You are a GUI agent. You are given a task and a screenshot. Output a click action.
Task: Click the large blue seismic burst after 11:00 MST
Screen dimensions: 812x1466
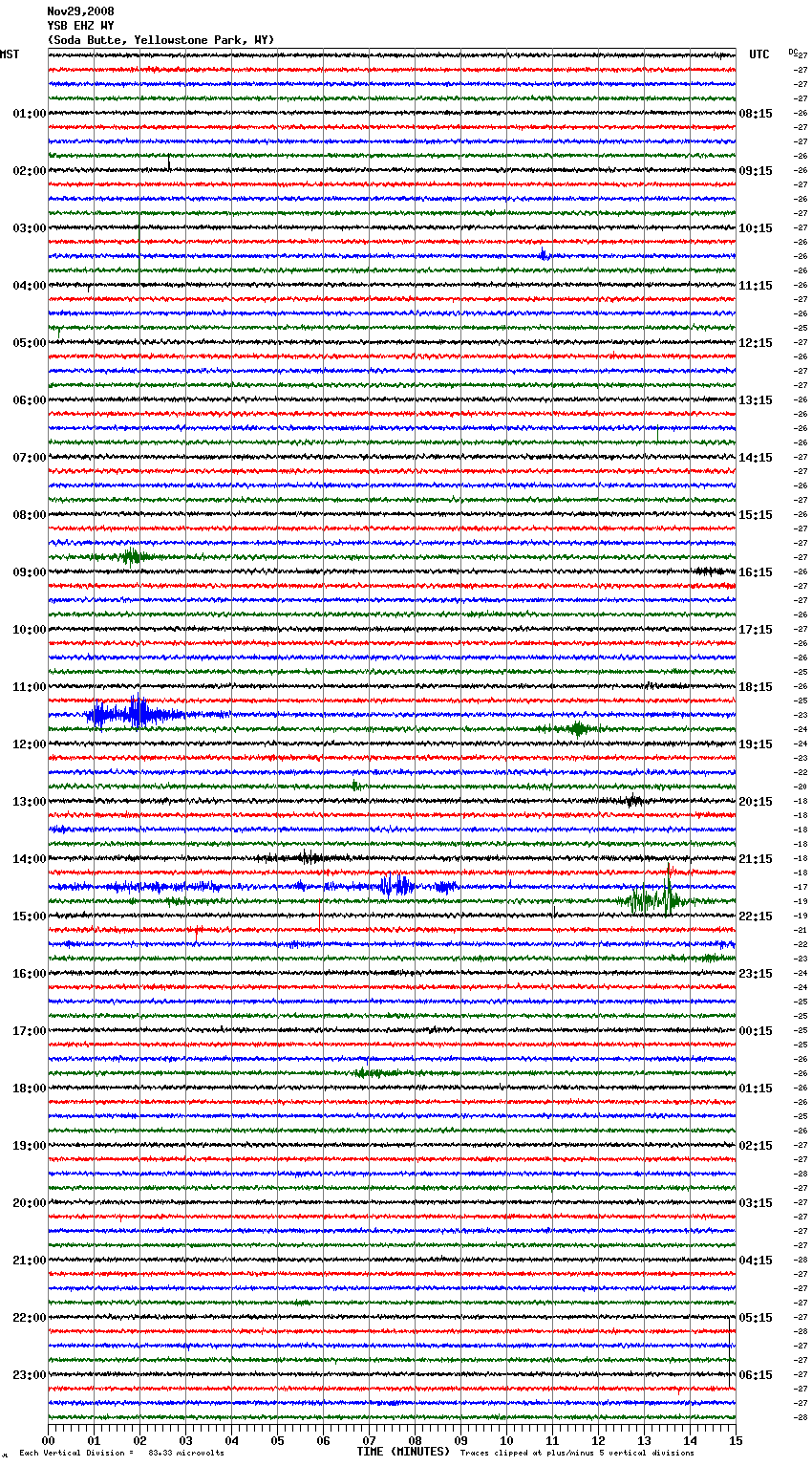134,714
